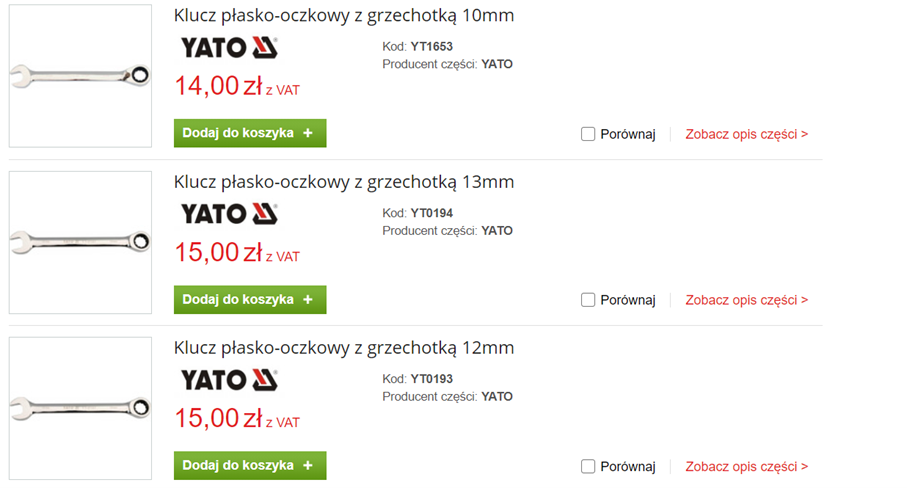View part description of the 12mm wrench

pyautogui.click(x=746, y=466)
